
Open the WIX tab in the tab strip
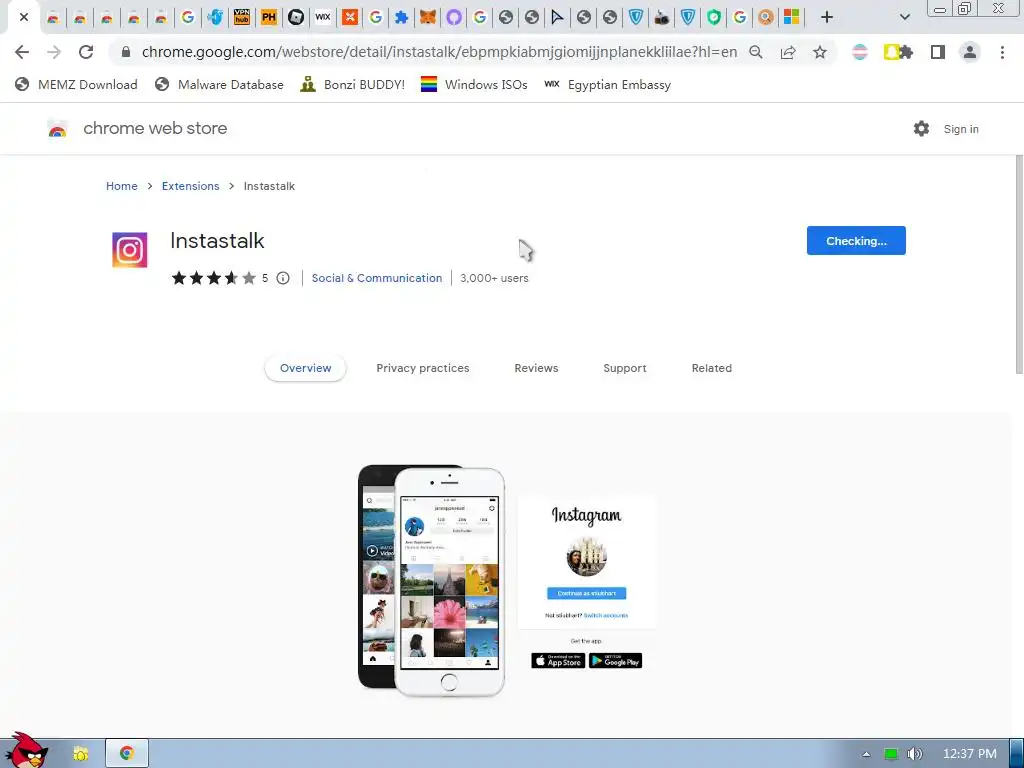pyautogui.click(x=323, y=18)
